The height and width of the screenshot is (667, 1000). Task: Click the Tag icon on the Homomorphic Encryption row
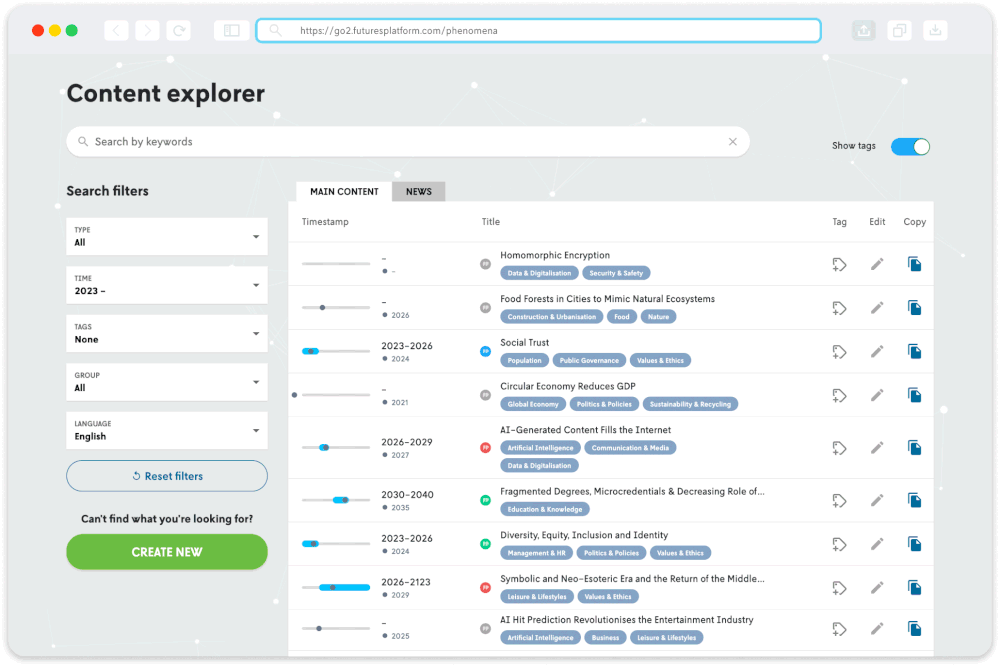click(x=840, y=263)
